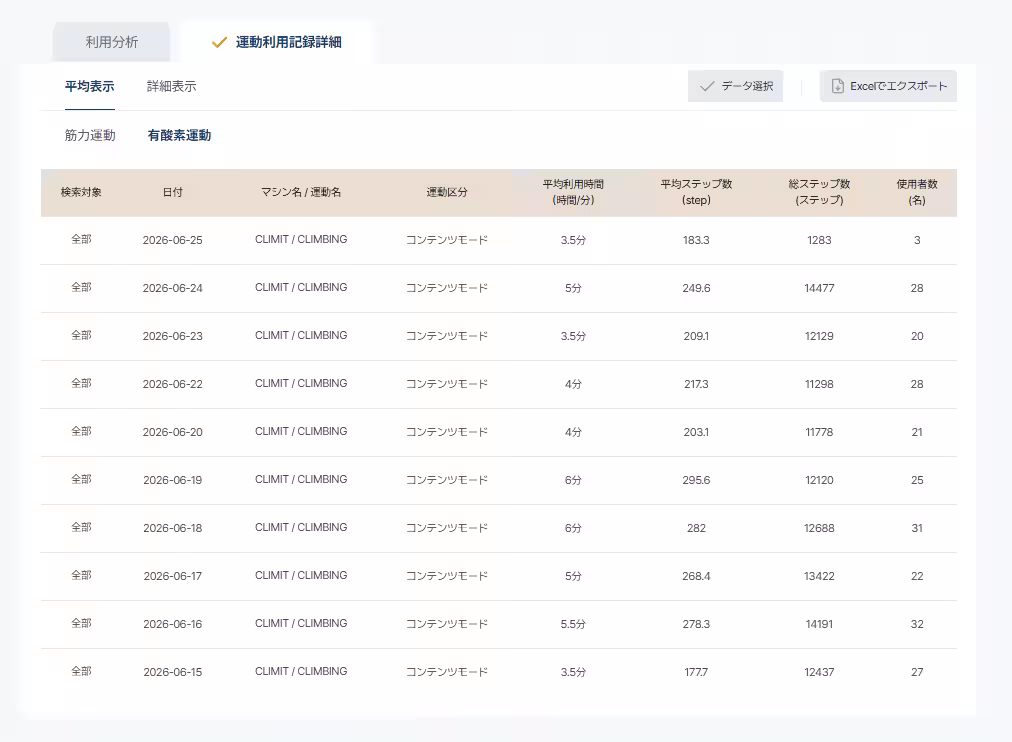Click user count 25 in 2026-06-19 row
The height and width of the screenshot is (742, 1012).
point(917,480)
